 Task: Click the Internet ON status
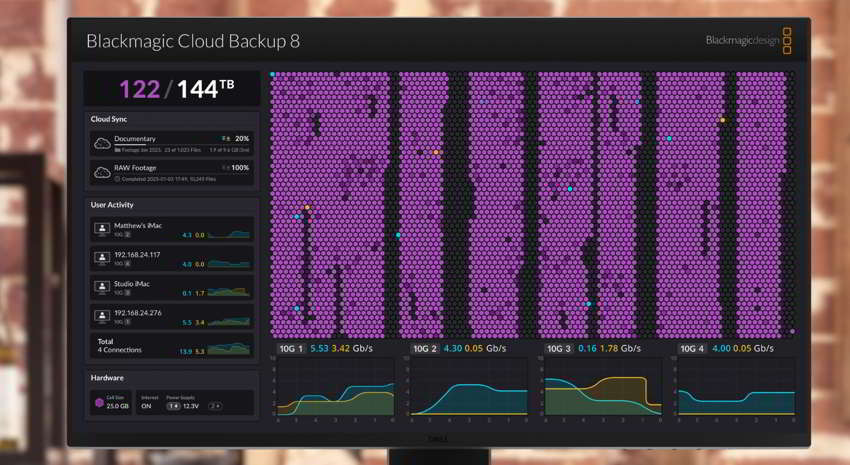coord(146,406)
